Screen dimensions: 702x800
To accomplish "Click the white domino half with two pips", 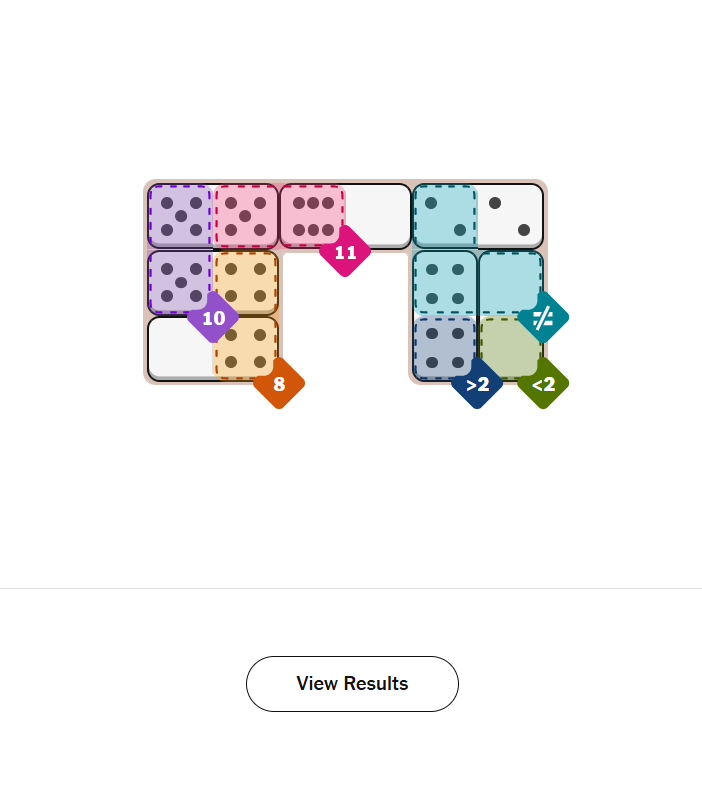I will pyautogui.click(x=510, y=216).
